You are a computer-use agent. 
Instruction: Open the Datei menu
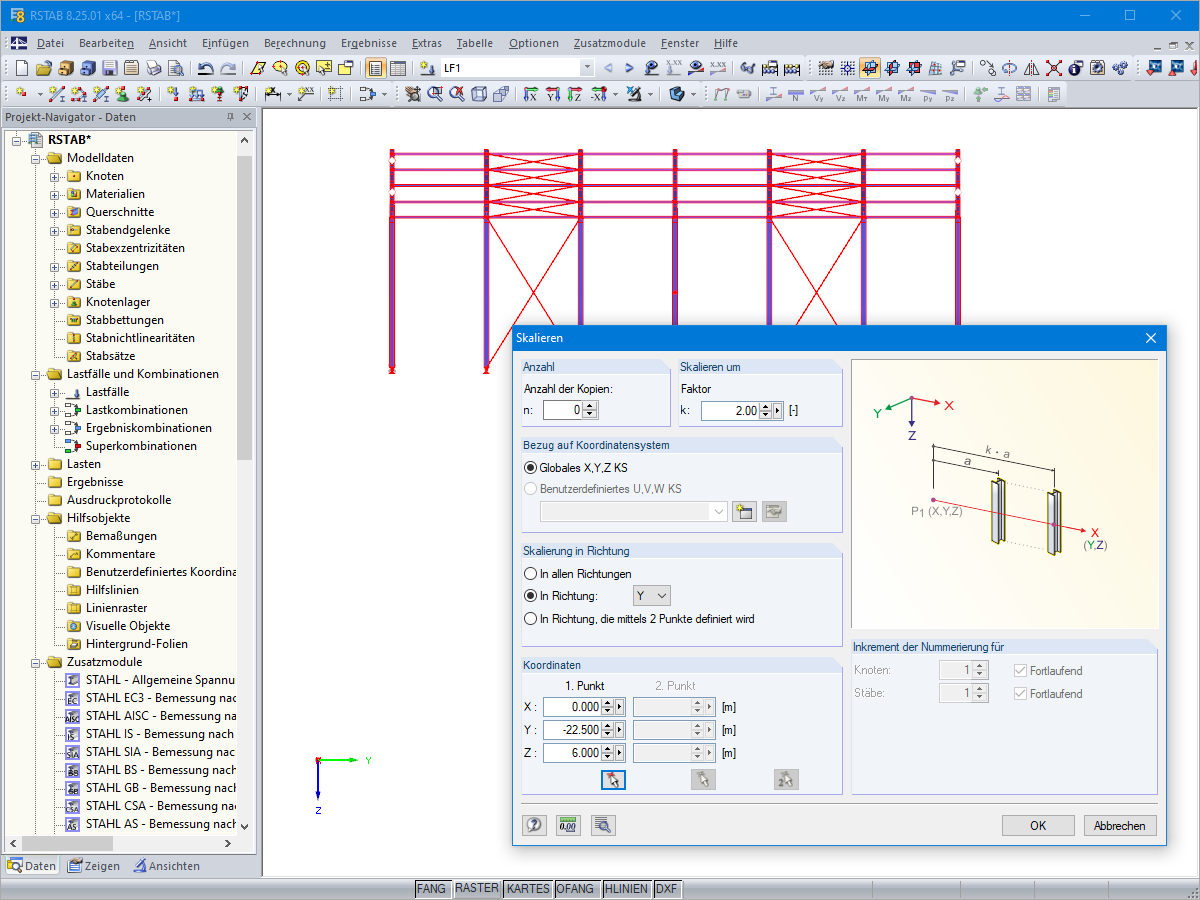coord(50,43)
